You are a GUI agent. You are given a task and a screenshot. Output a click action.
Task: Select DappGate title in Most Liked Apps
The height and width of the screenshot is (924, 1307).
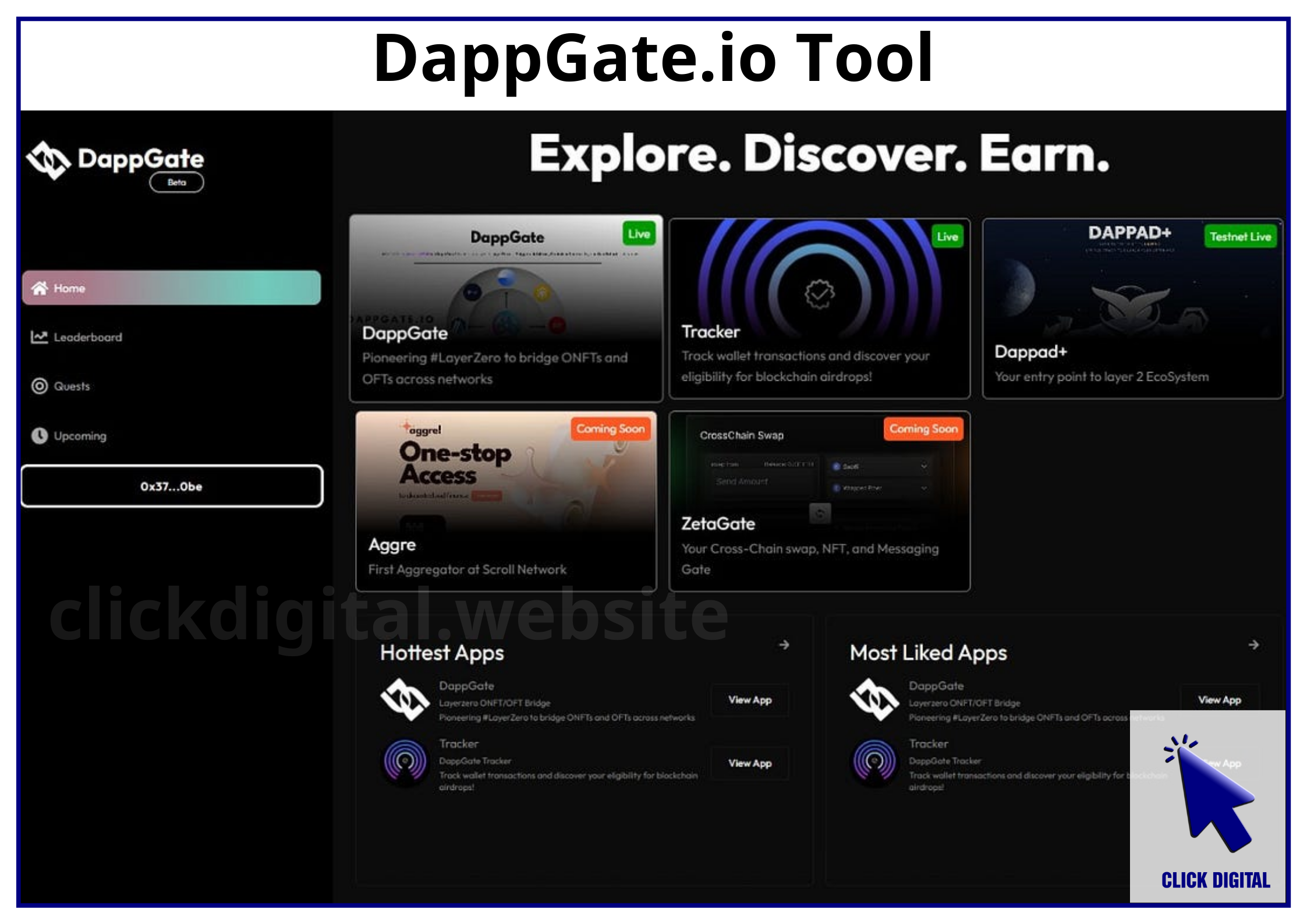[x=936, y=686]
